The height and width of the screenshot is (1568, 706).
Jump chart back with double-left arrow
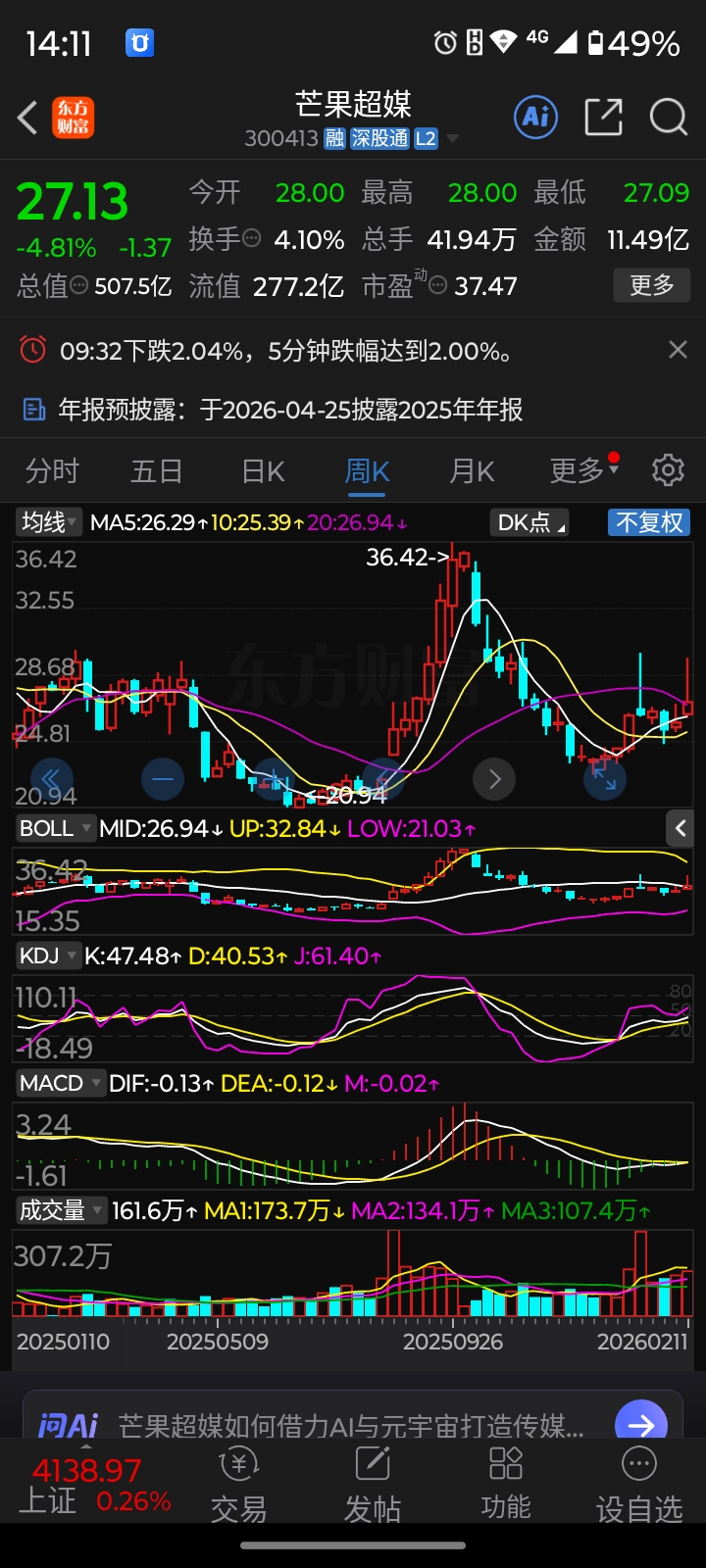pyautogui.click(x=51, y=778)
